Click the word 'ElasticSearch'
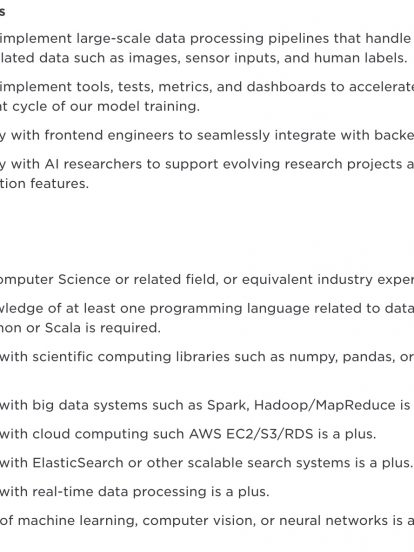 point(78,463)
